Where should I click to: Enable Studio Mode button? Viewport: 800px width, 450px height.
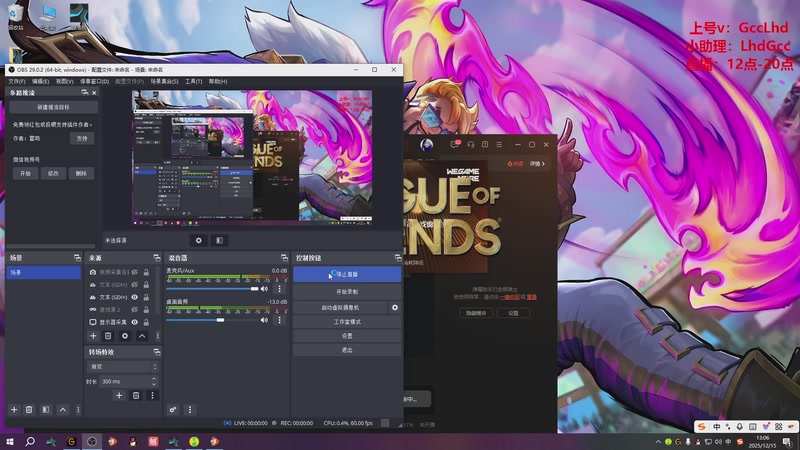tap(347, 321)
